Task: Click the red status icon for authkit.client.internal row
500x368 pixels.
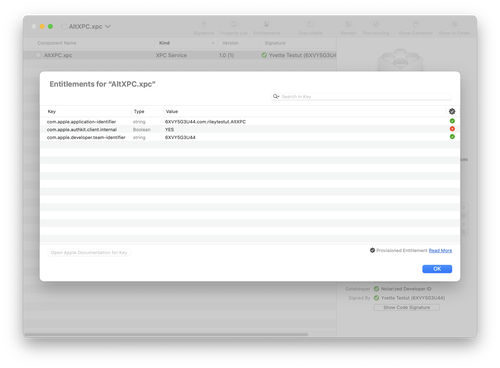Action: 452,129
